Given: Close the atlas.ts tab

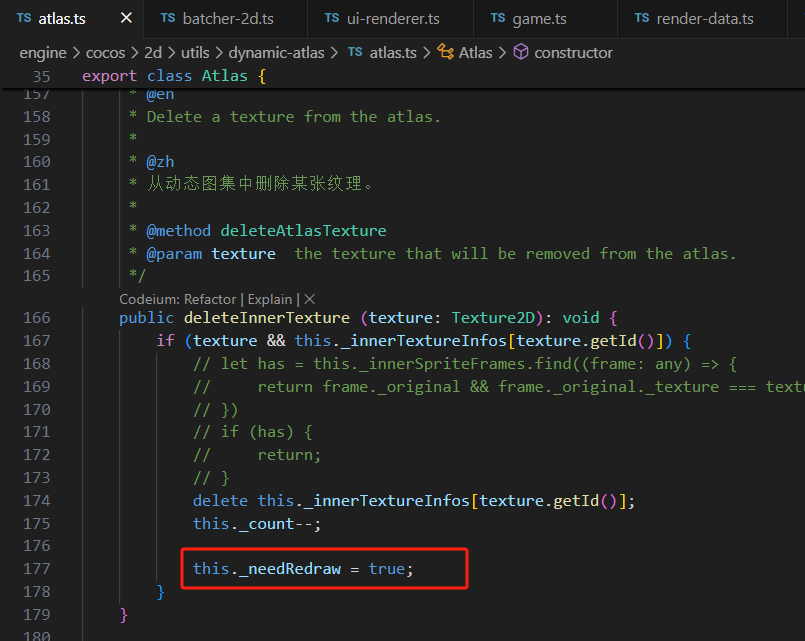Looking at the screenshot, I should coord(126,18).
